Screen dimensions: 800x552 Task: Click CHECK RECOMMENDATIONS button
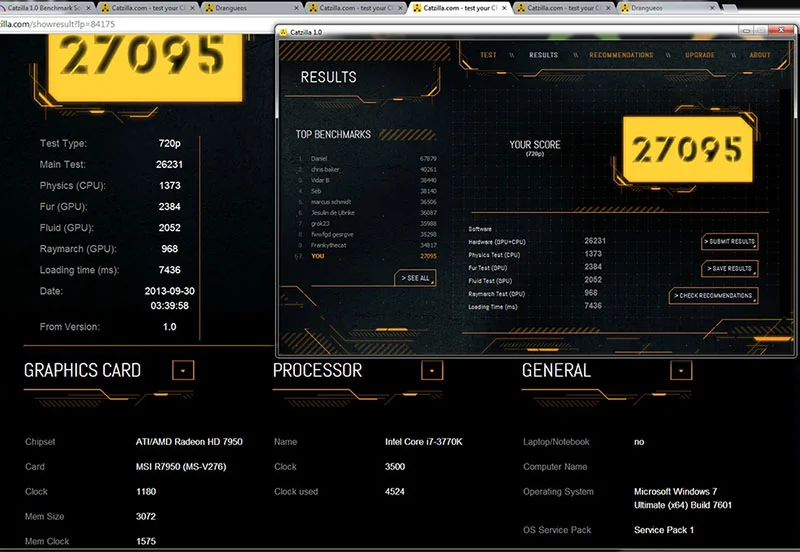pos(713,295)
